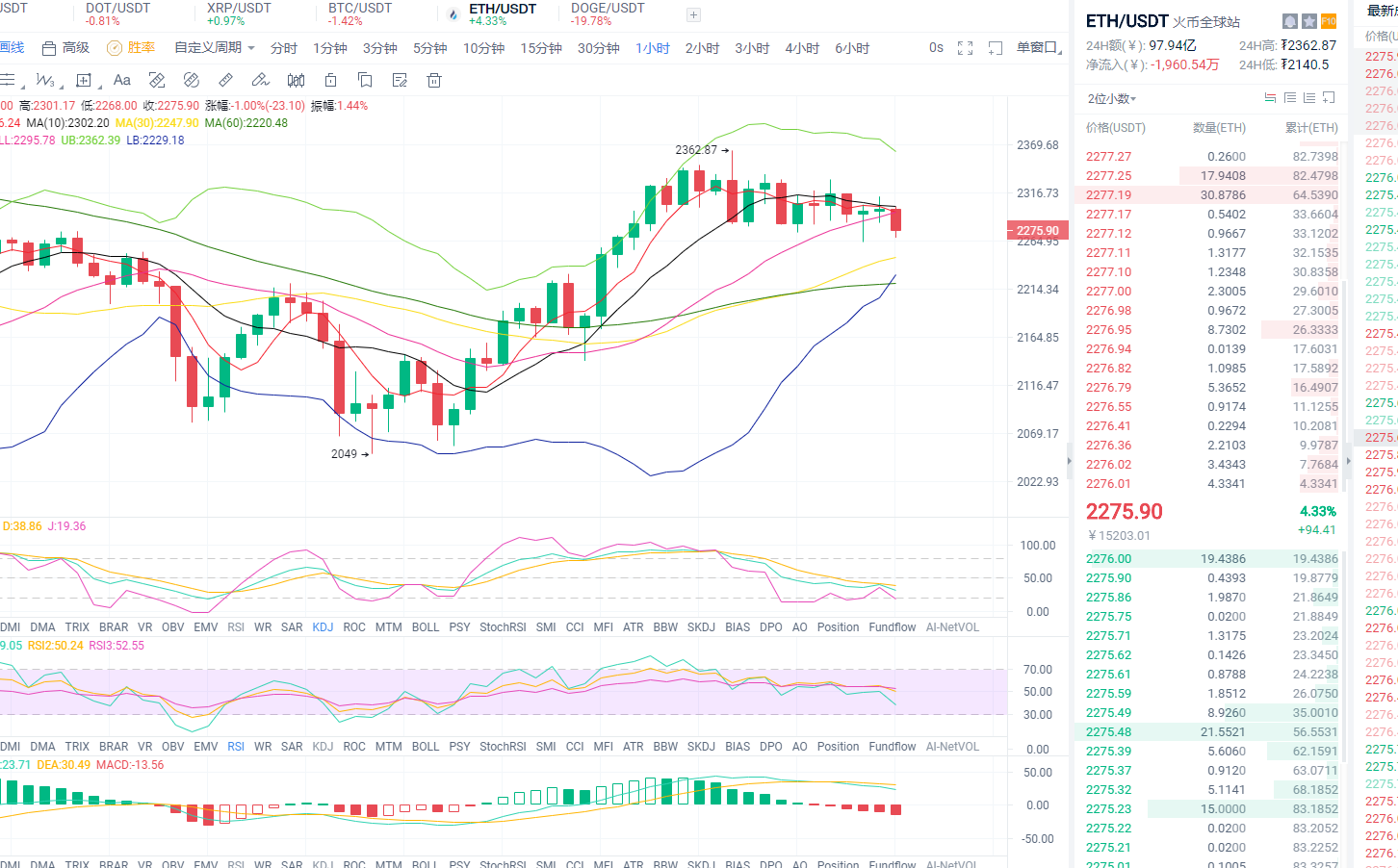Show both bids and asks in order book
Viewport: 1398px width, 868px height.
(x=1270, y=98)
